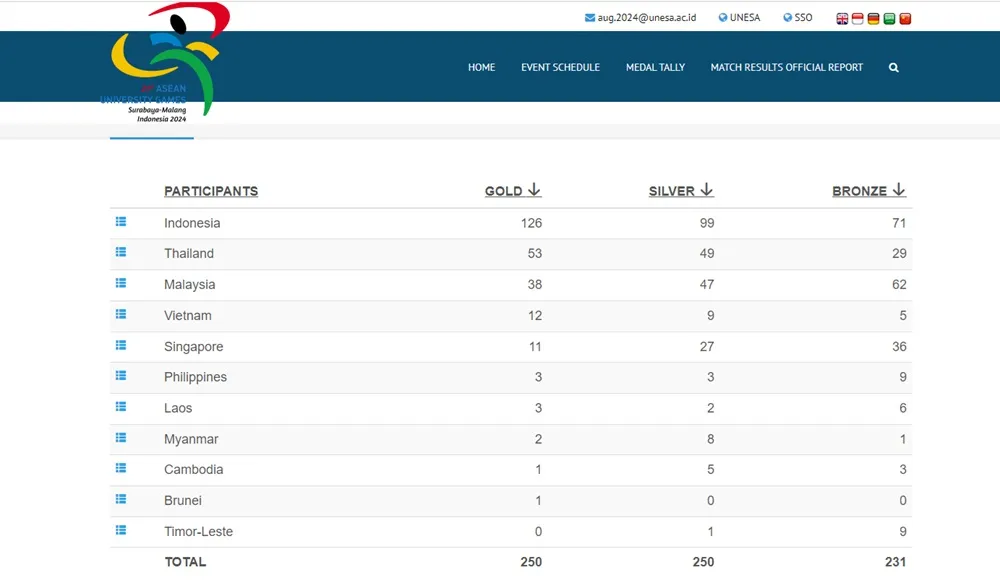The height and width of the screenshot is (583, 1000).
Task: Click the list icon beside Singapore
Action: pyautogui.click(x=121, y=345)
